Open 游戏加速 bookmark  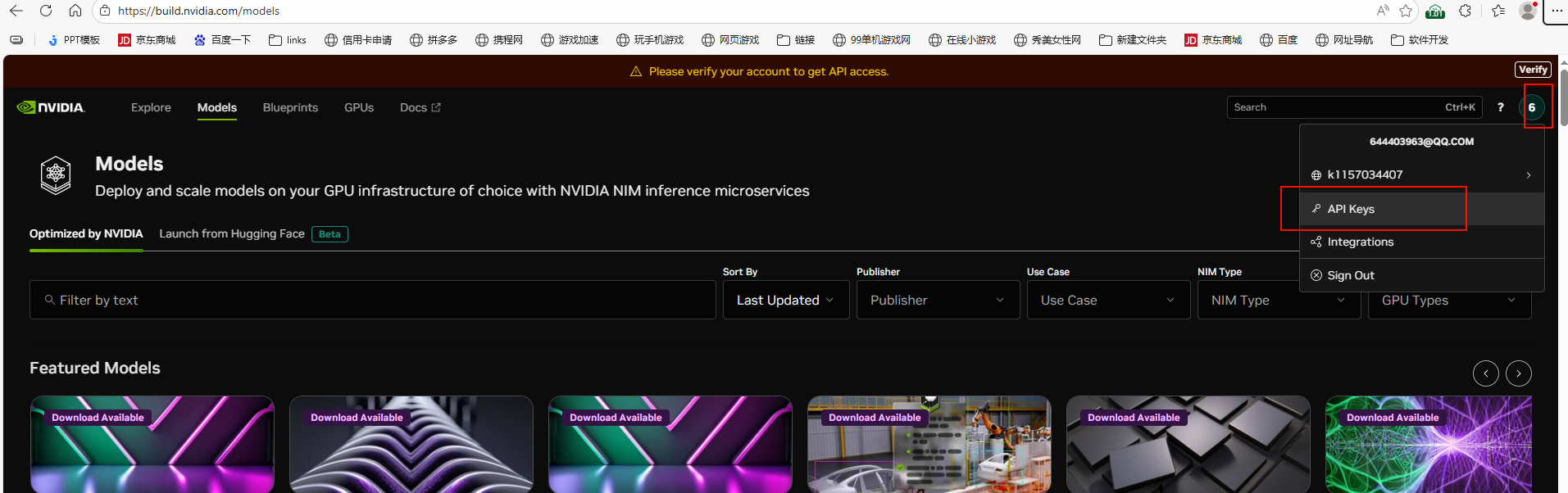pos(570,40)
